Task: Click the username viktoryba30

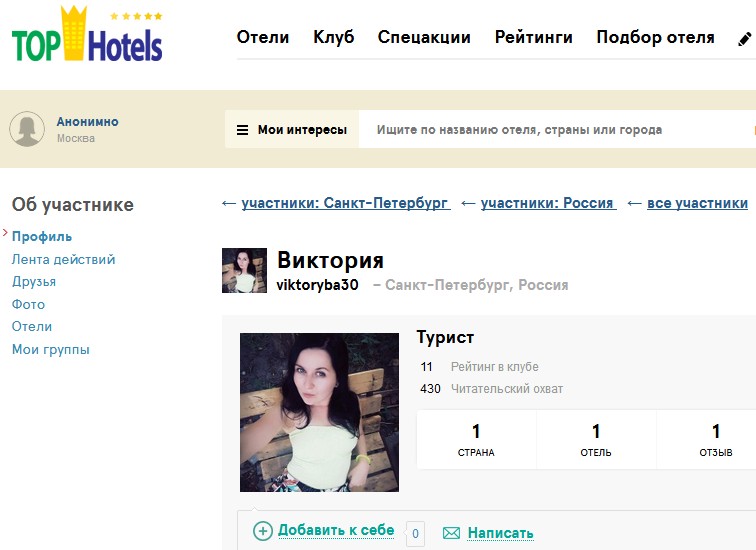Action: [317, 285]
